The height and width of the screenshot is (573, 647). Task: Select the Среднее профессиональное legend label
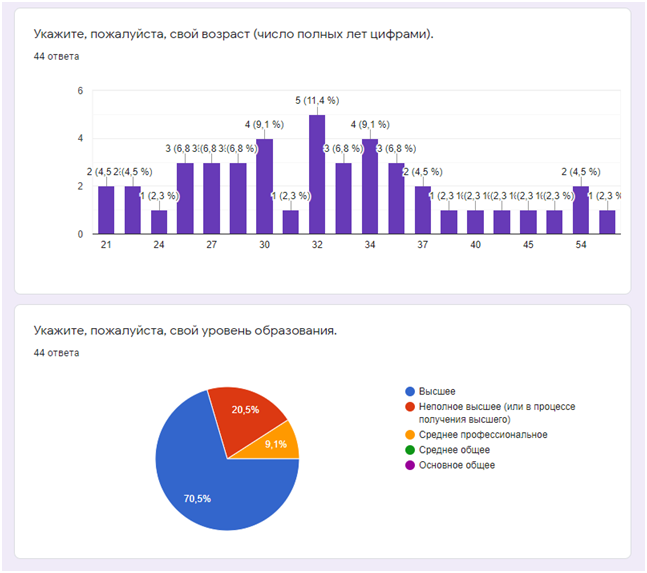(x=483, y=435)
